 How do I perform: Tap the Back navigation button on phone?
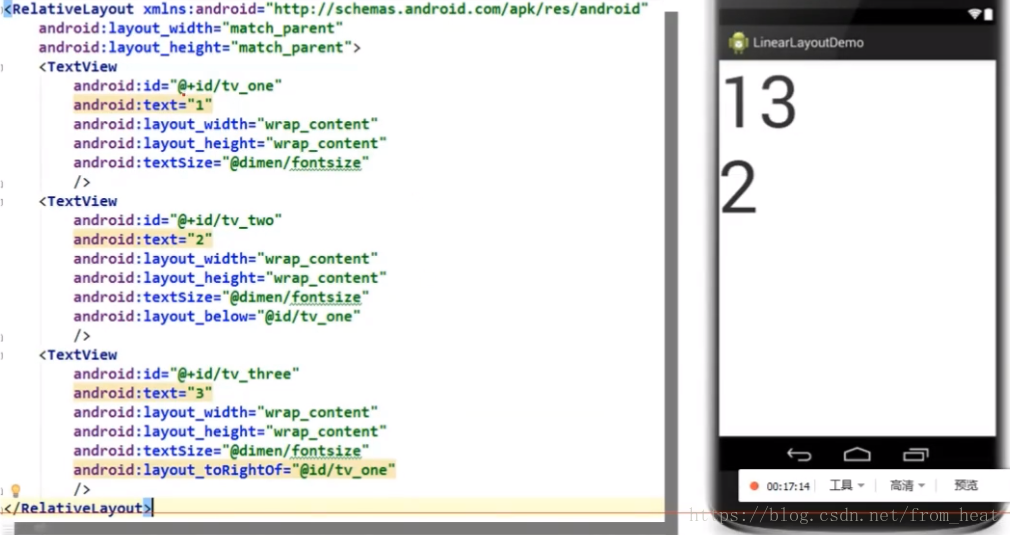pyautogui.click(x=799, y=455)
